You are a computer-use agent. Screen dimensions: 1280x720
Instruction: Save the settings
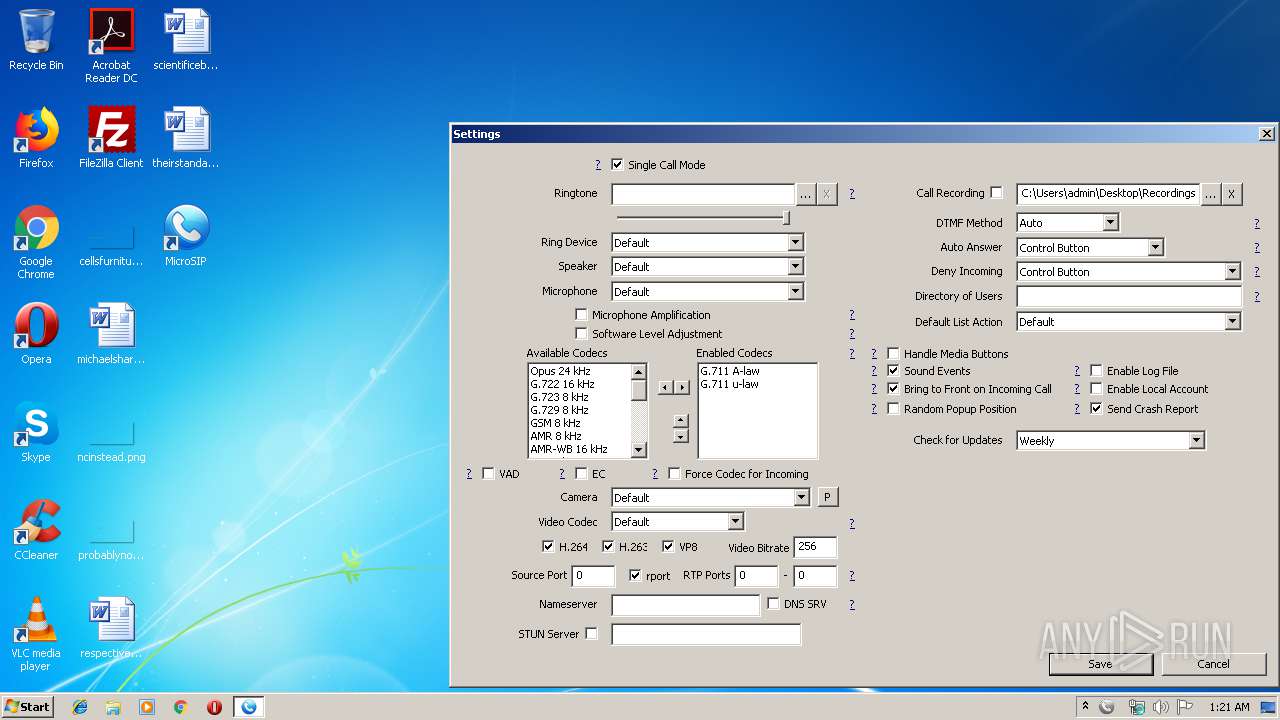pos(1100,664)
